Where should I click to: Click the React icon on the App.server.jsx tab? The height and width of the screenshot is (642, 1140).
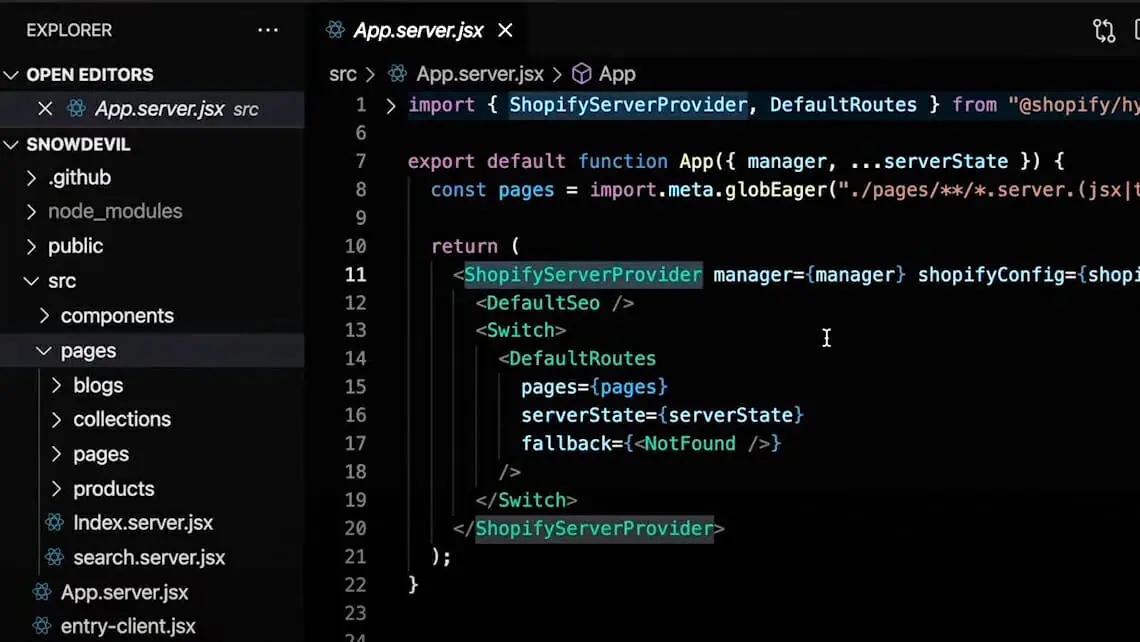335,30
